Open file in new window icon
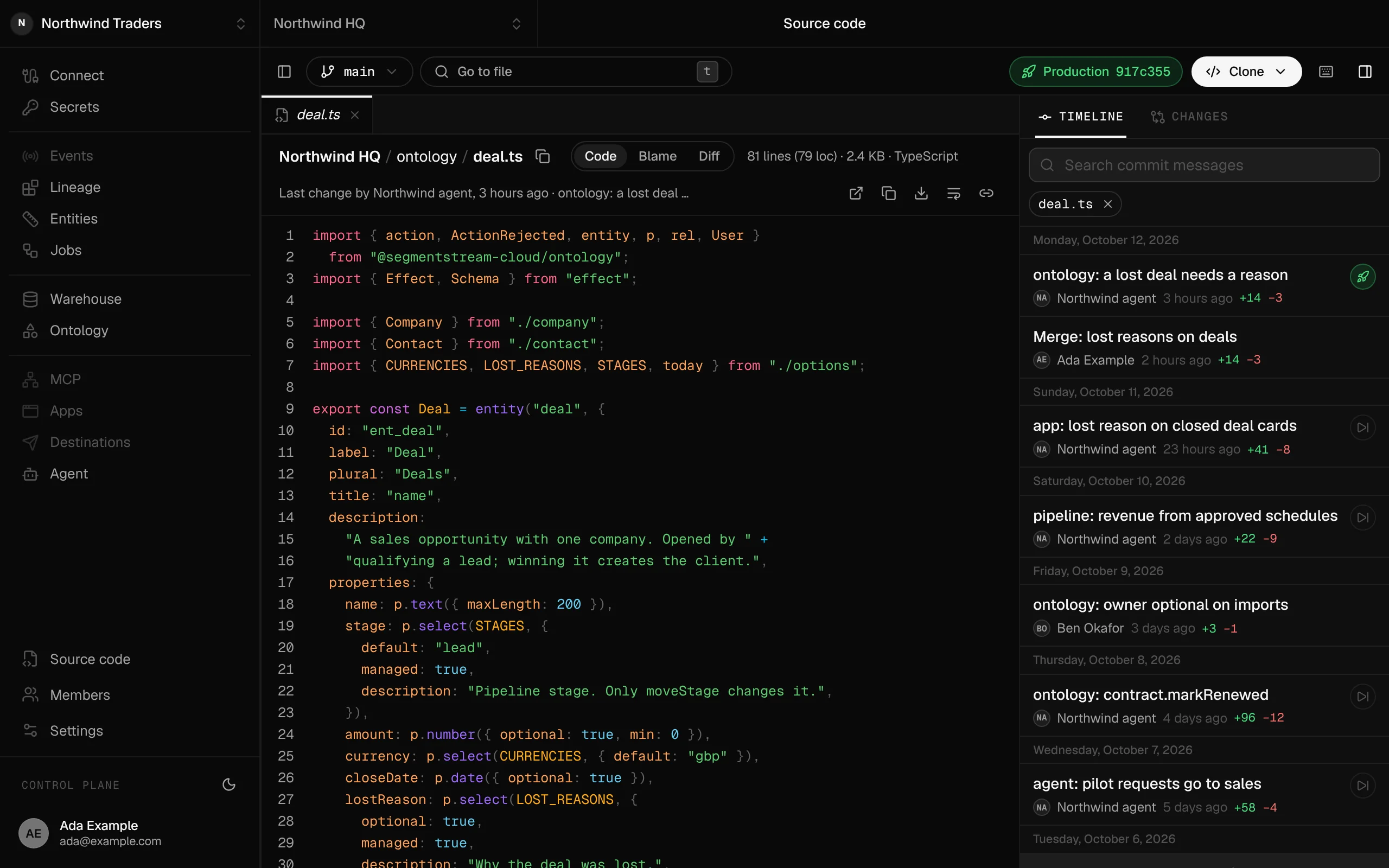Screen dimensions: 1389x868 pos(856,194)
